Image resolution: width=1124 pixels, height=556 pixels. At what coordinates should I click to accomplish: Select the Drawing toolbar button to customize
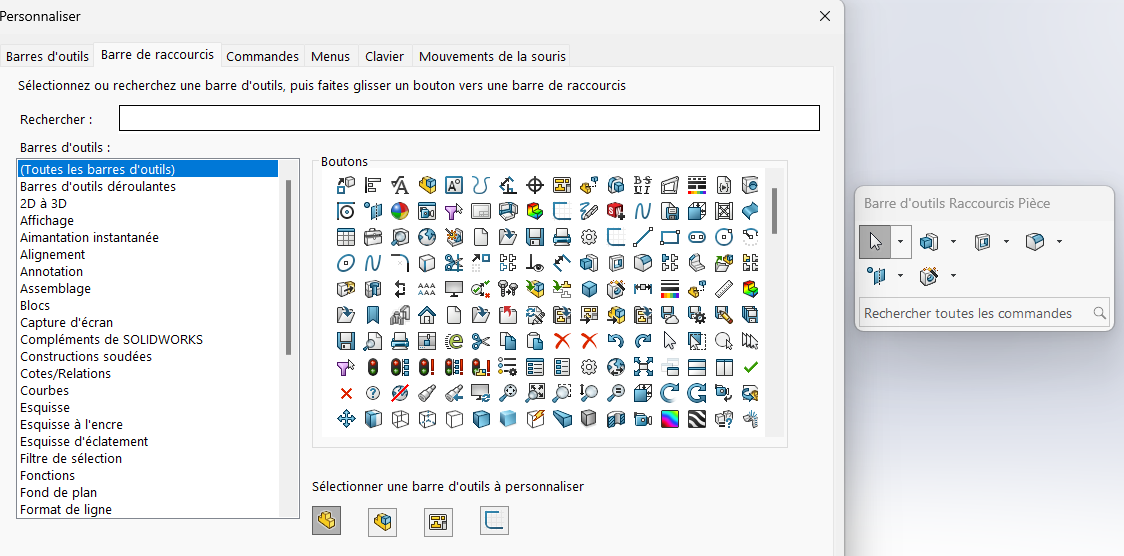pyautogui.click(x=438, y=521)
